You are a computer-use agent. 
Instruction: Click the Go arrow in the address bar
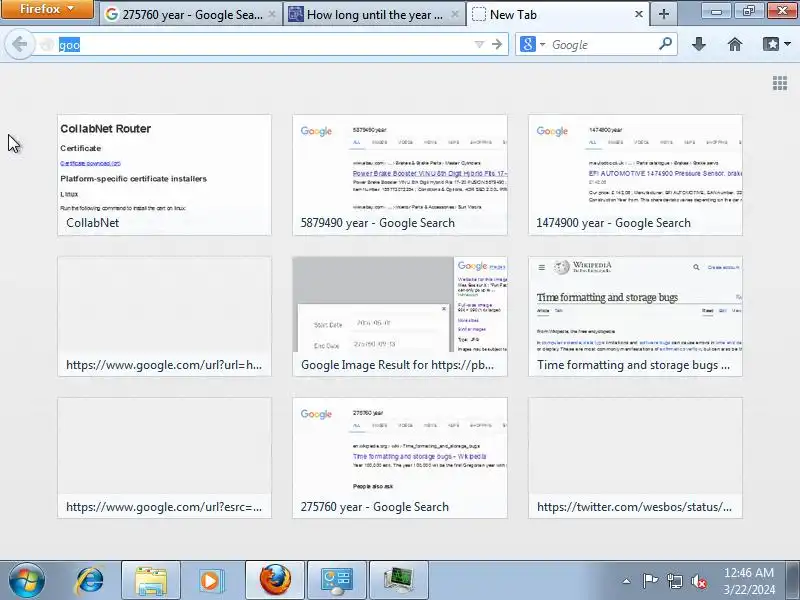[497, 45]
